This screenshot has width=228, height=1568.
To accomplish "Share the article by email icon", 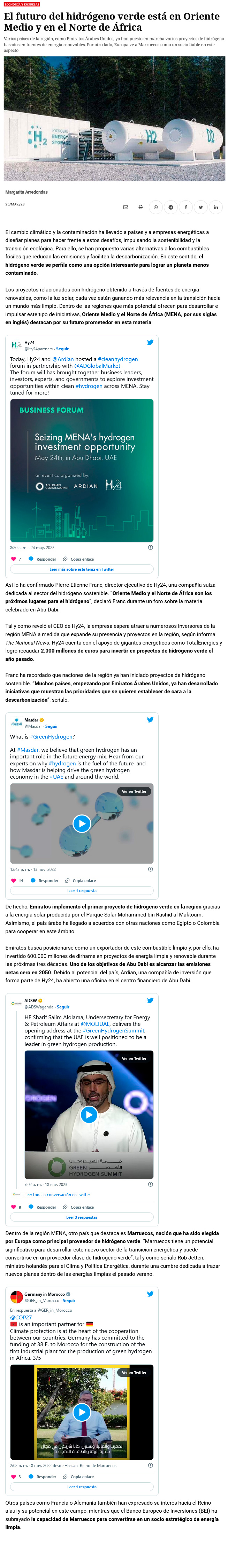I will (126, 207).
